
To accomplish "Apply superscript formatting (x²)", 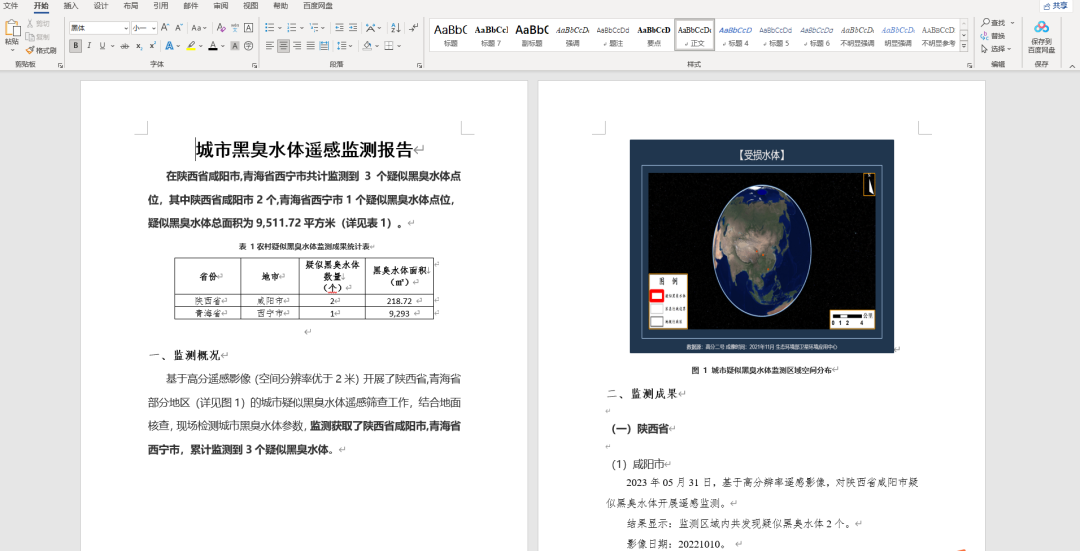I will tap(152, 46).
